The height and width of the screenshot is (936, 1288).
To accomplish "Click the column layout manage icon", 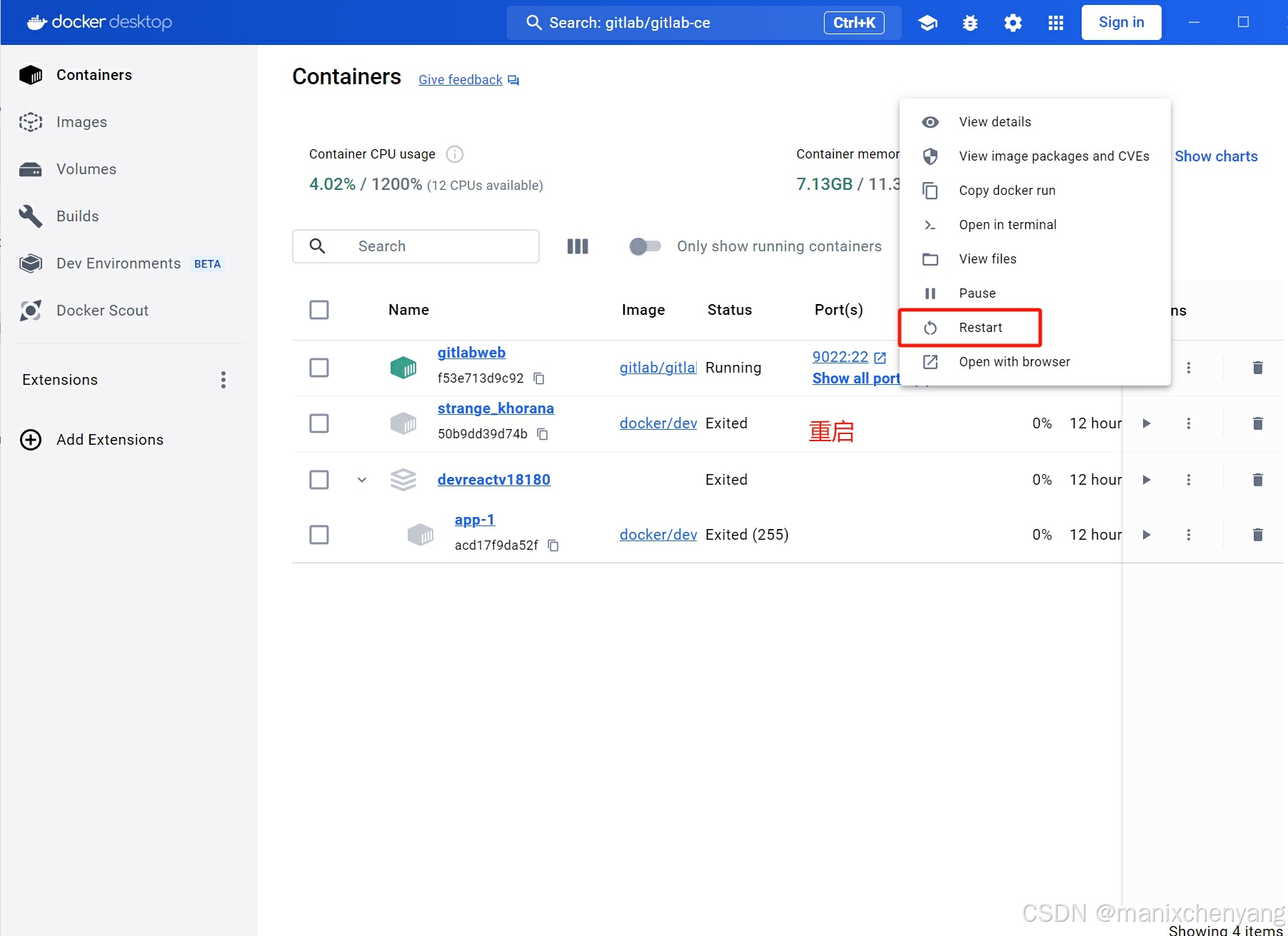I will pos(578,246).
